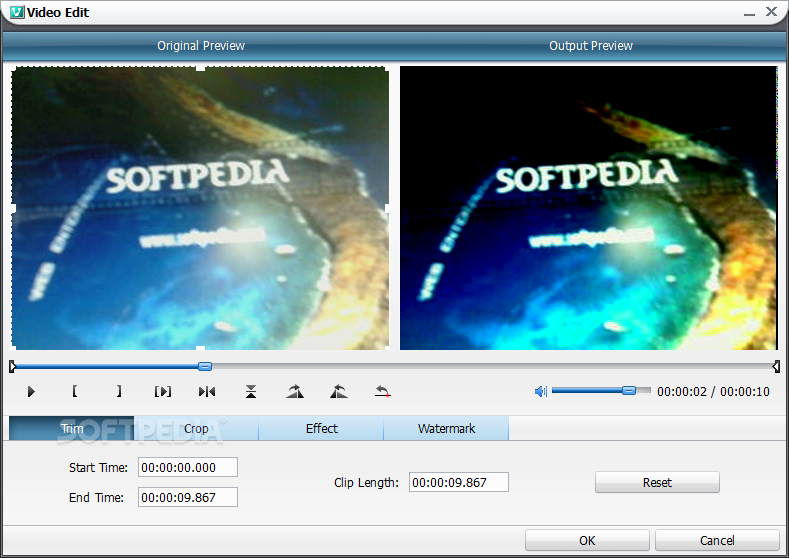Click the 00:00:02 / 00:00:10 time readout
This screenshot has height=558, width=789.
click(713, 391)
